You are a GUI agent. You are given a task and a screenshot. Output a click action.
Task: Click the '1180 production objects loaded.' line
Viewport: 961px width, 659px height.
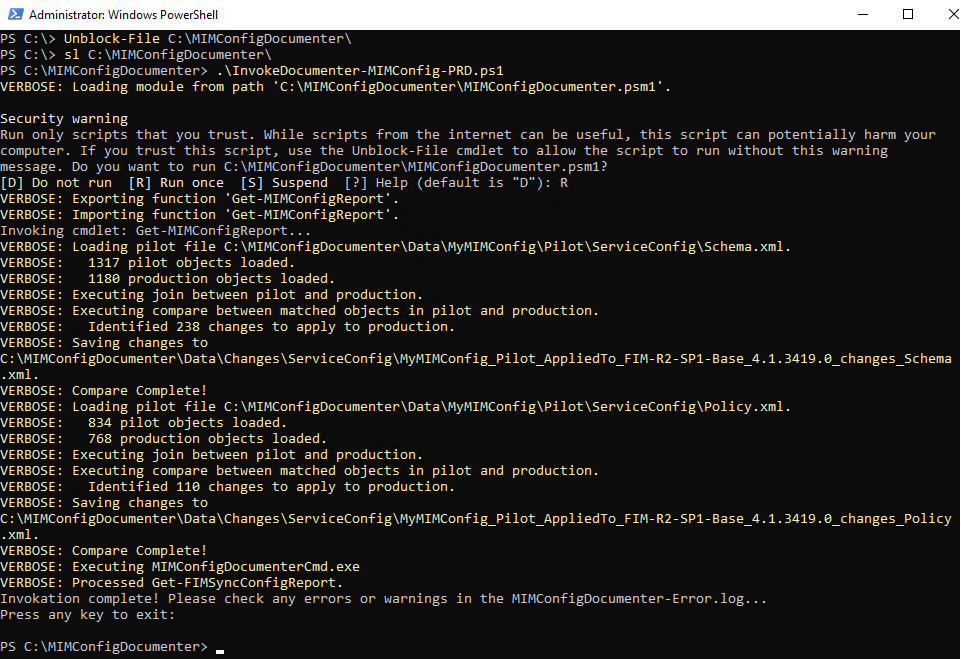(x=167, y=278)
